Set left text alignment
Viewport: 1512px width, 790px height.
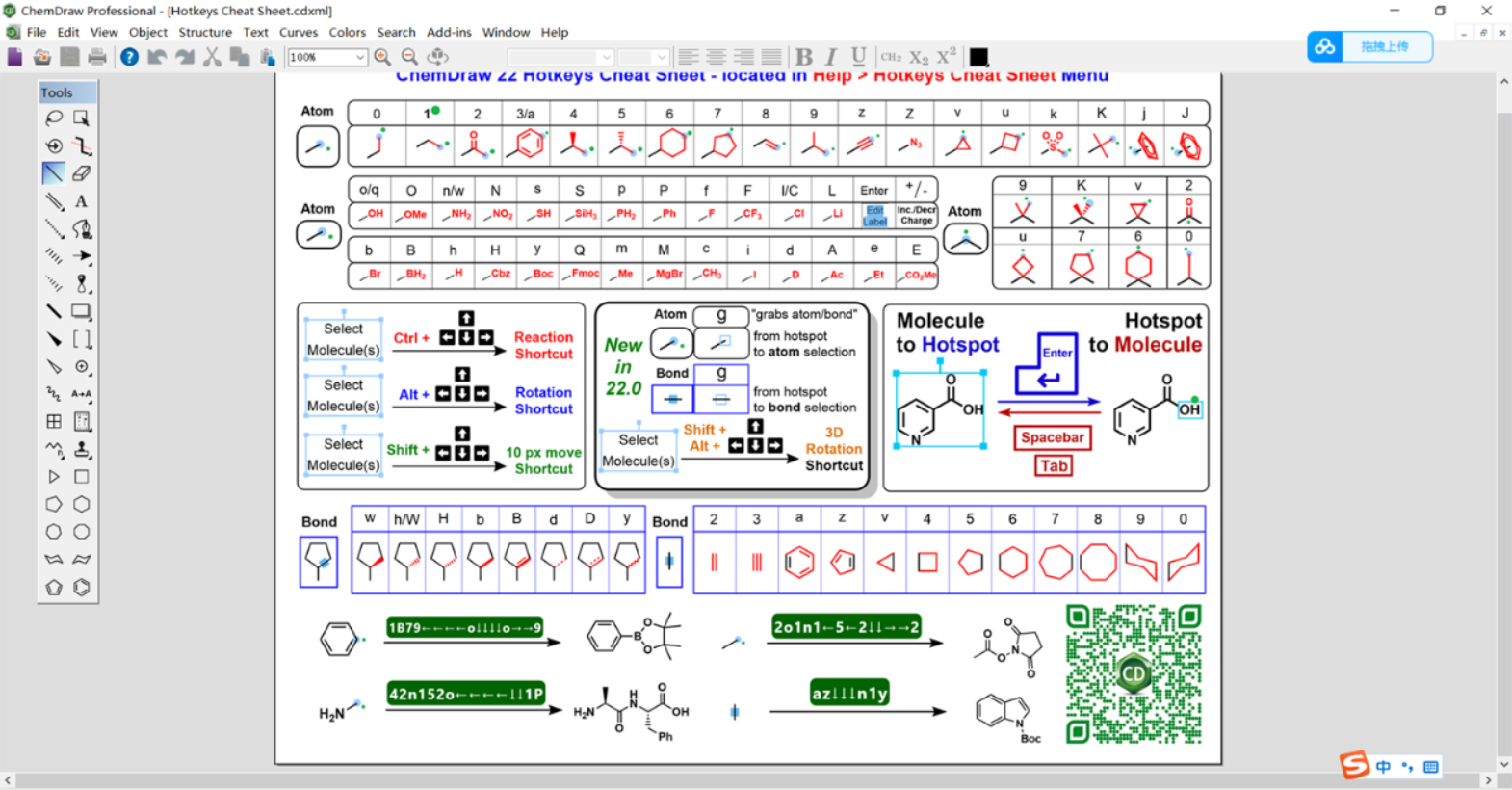[689, 57]
